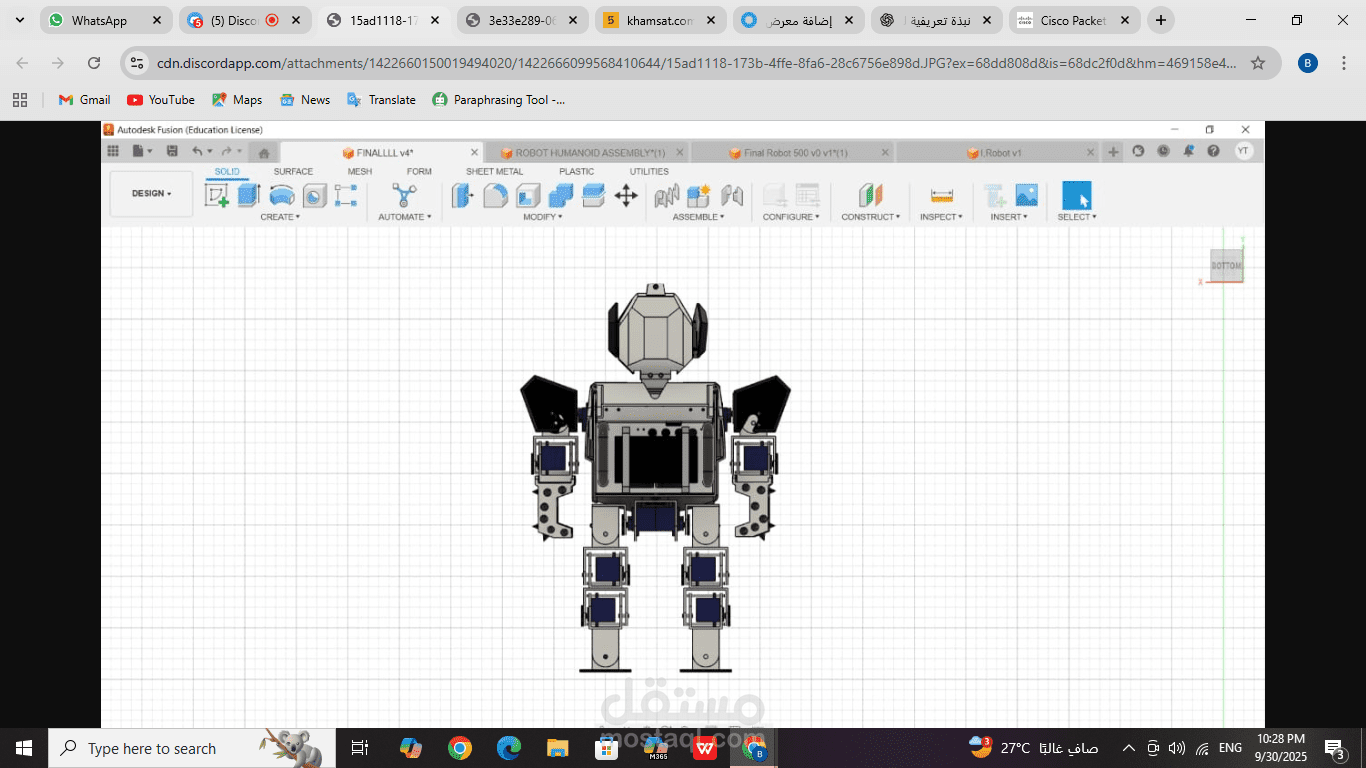Activate the Move/Copy cross-arrows tool
The image size is (1366, 768).
pyautogui.click(x=626, y=195)
